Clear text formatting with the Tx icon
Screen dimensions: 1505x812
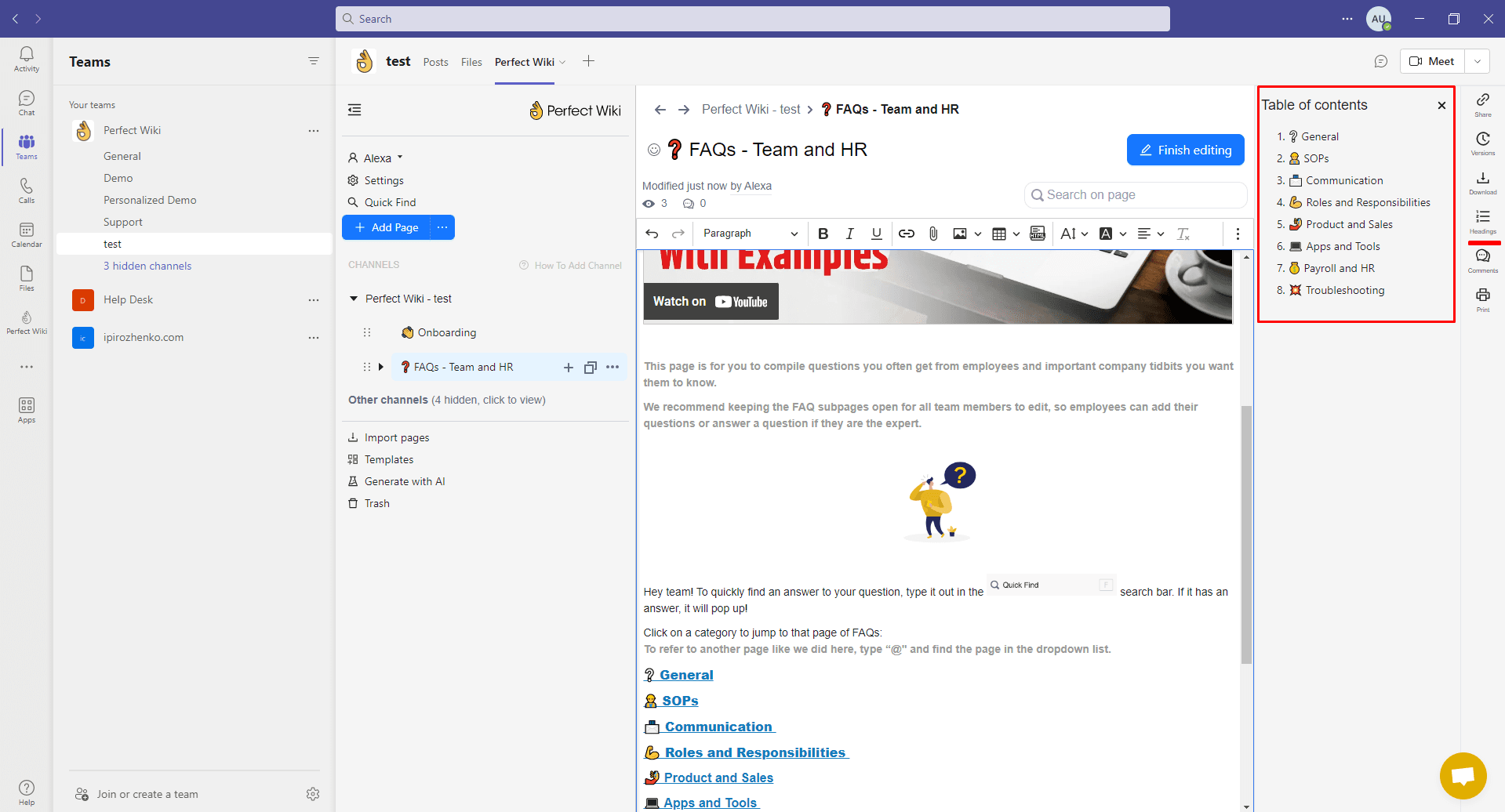point(1183,234)
